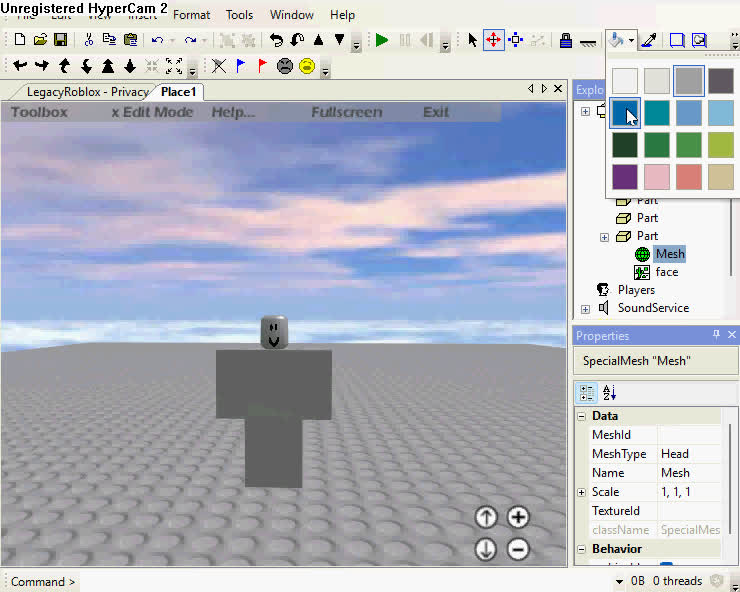The image size is (740, 592).
Task: Pick the pink color swatch
Action: coord(656,177)
